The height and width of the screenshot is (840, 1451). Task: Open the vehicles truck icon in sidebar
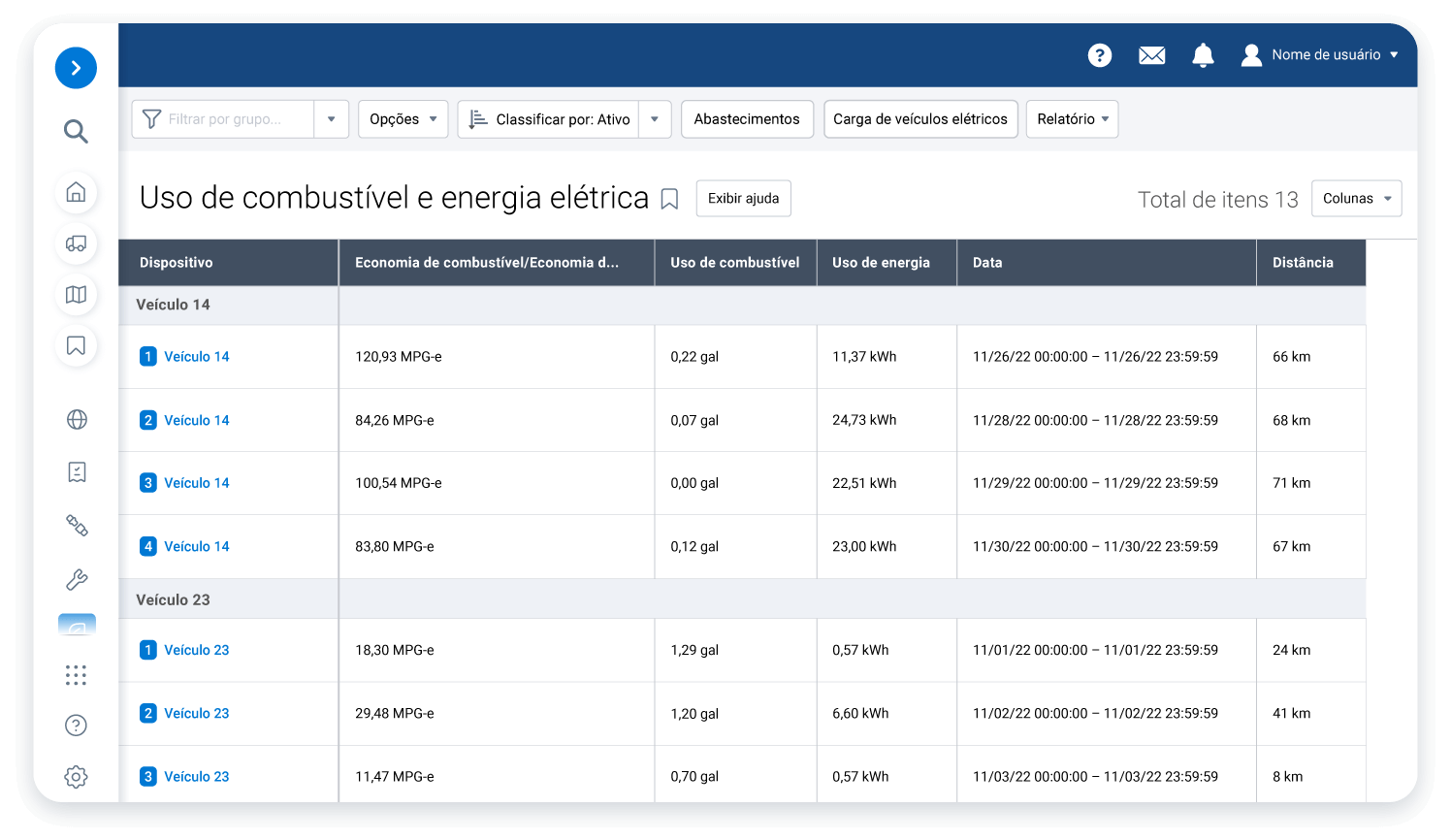pyautogui.click(x=76, y=243)
